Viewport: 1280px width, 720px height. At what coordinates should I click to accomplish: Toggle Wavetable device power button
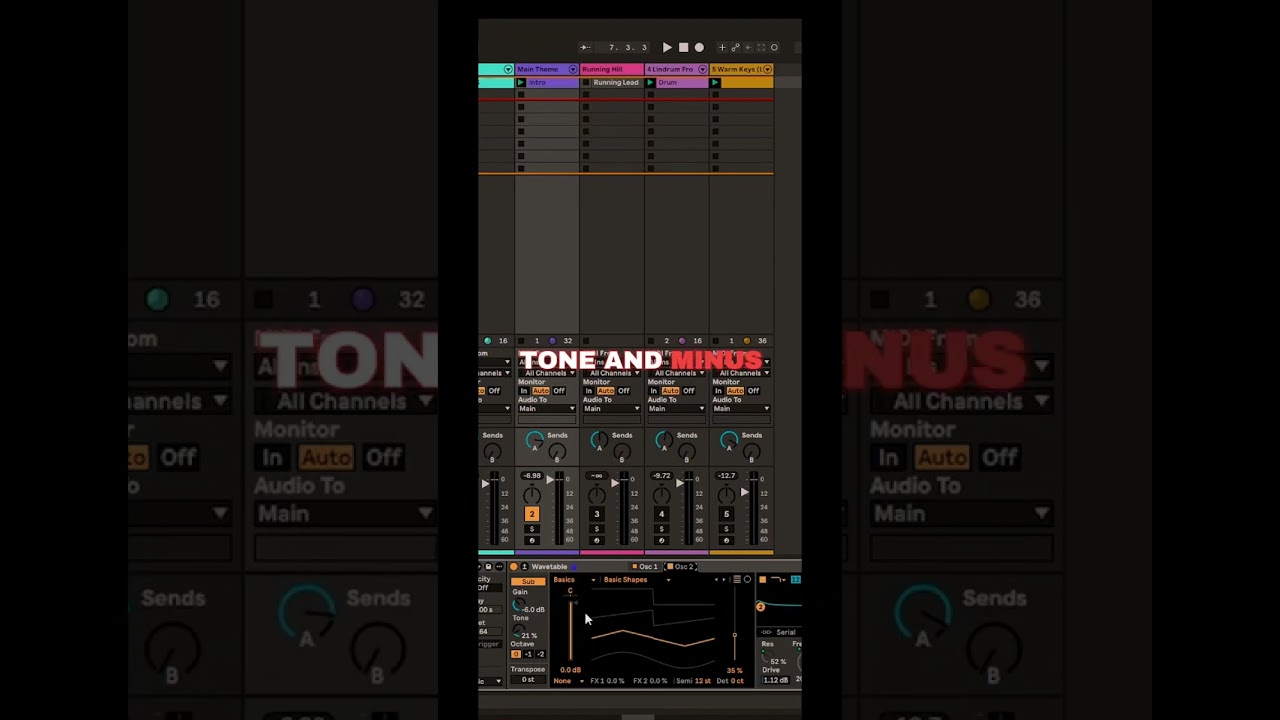514,567
